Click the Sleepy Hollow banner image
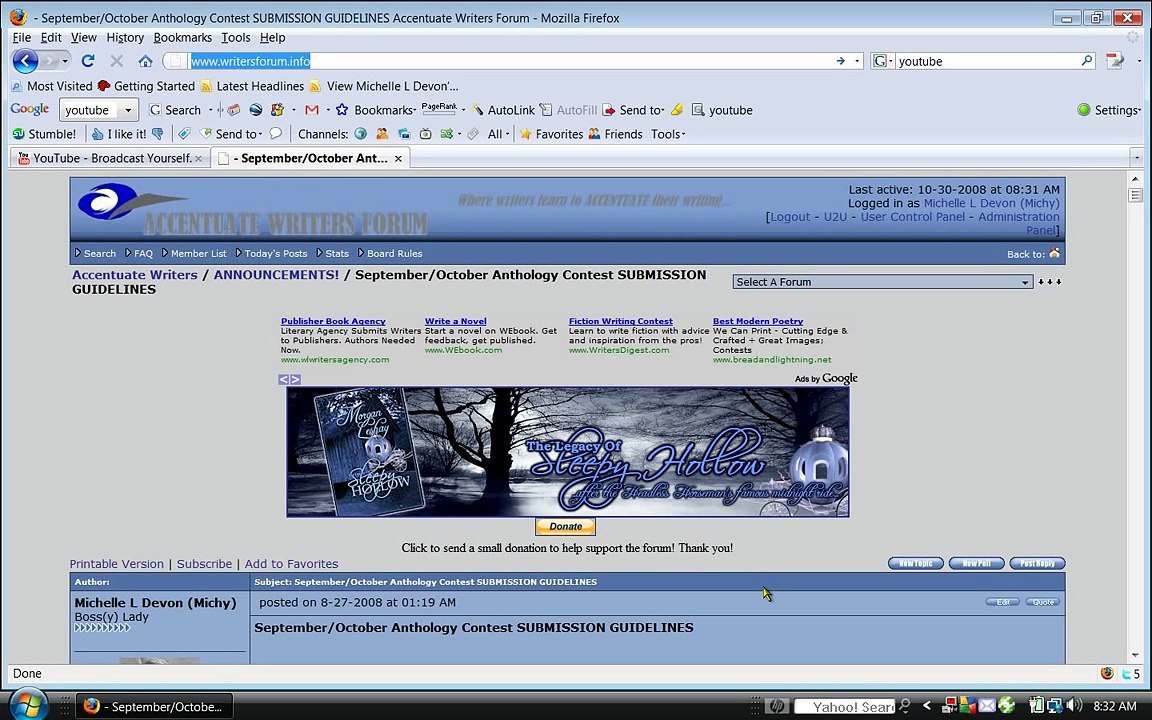The height and width of the screenshot is (720, 1152). pyautogui.click(x=568, y=453)
